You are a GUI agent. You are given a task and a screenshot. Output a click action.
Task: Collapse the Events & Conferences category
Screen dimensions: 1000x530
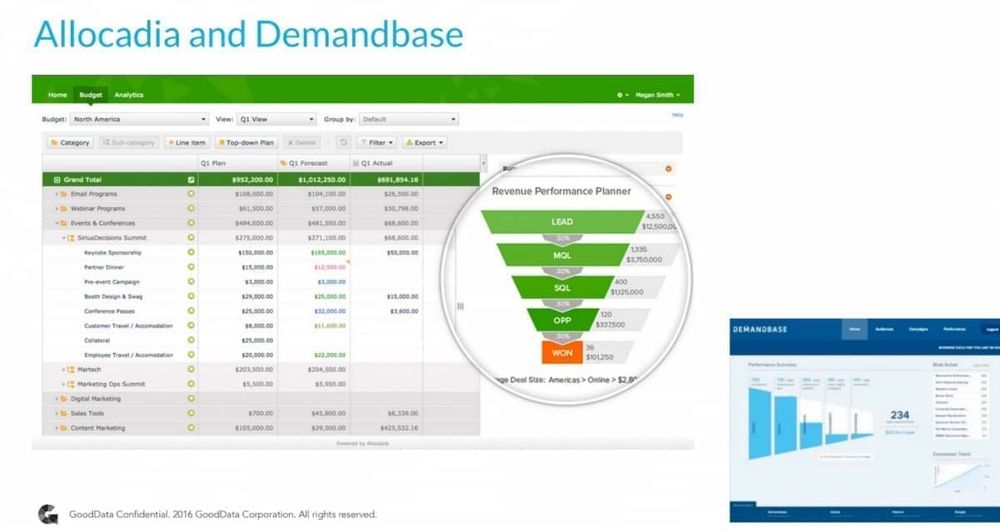click(57, 223)
